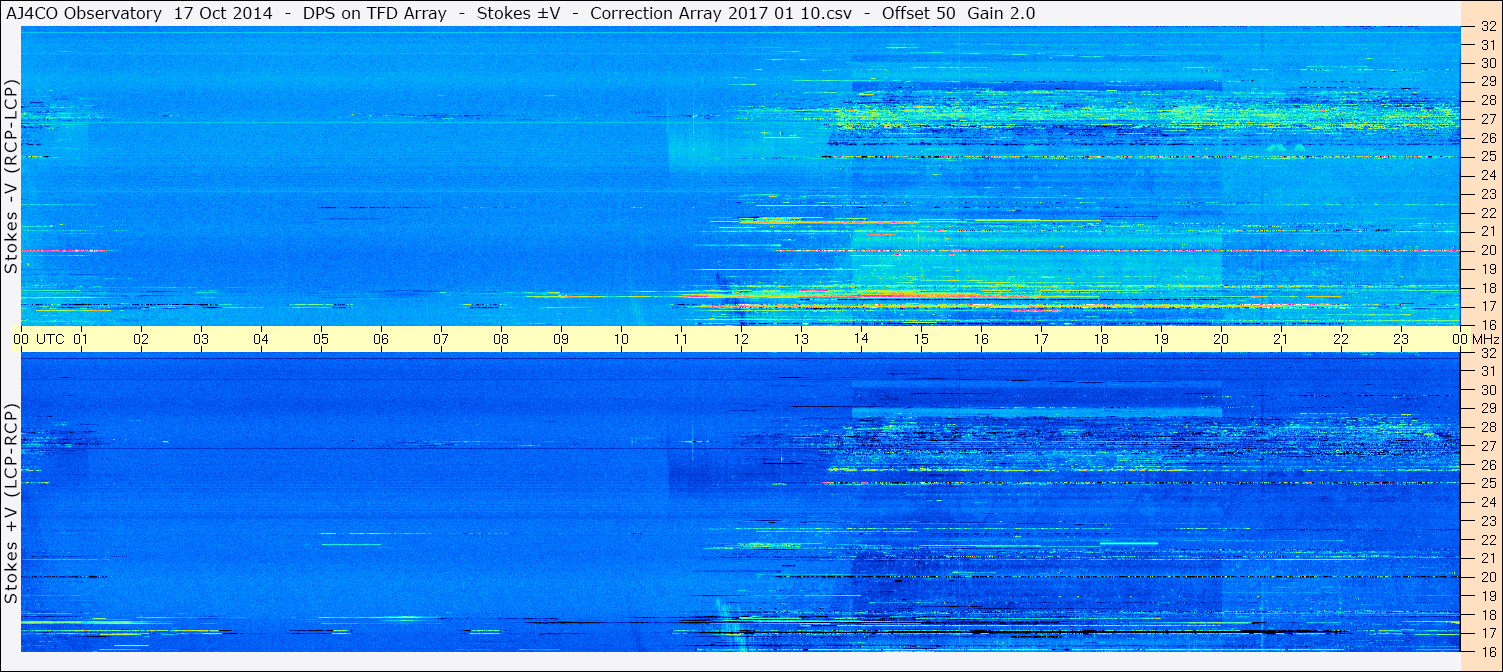The width and height of the screenshot is (1503, 672).
Task: Click the 25 MHz label in lower scale
Action: pos(1487,483)
